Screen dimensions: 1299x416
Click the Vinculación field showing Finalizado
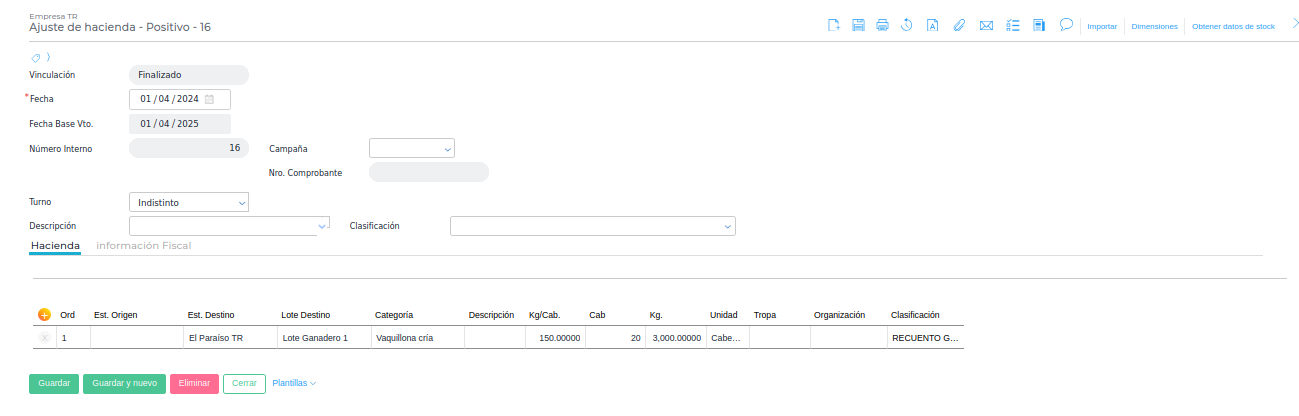tap(189, 75)
